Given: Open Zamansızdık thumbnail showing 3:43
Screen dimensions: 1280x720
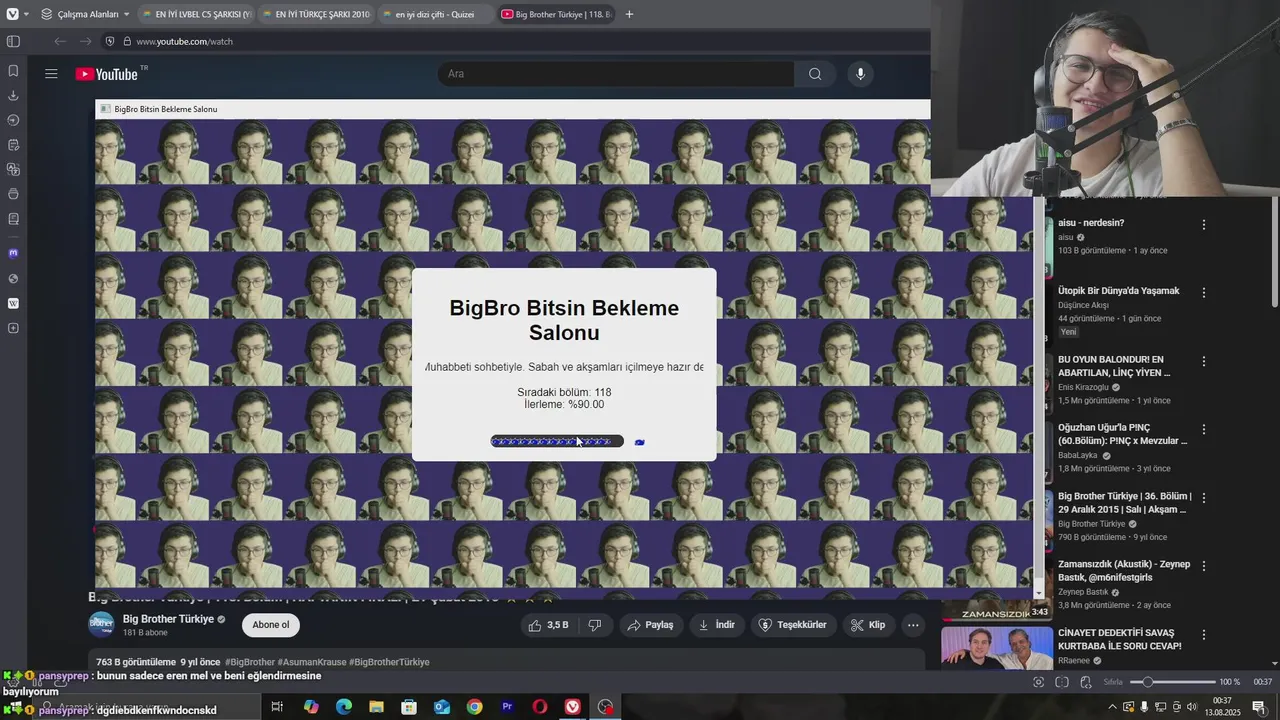Looking at the screenshot, I should point(997,610).
